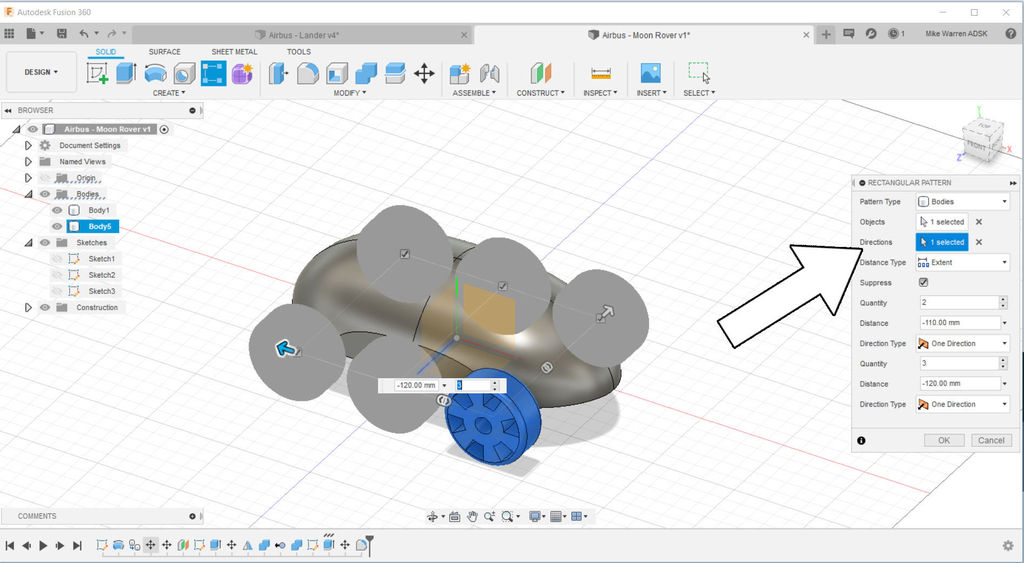Click the Offset Plane construct icon
The image size is (1024, 563).
541,73
